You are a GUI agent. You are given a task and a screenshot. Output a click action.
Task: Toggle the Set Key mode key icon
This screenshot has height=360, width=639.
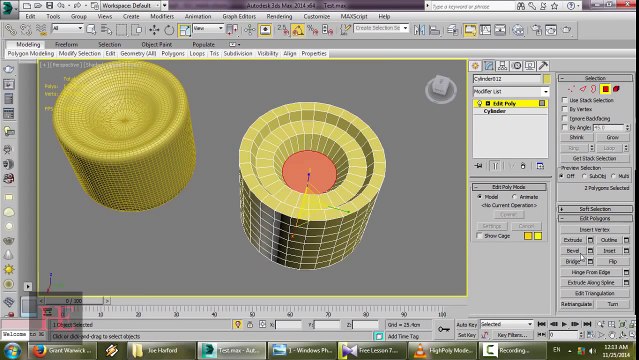(x=444, y=329)
